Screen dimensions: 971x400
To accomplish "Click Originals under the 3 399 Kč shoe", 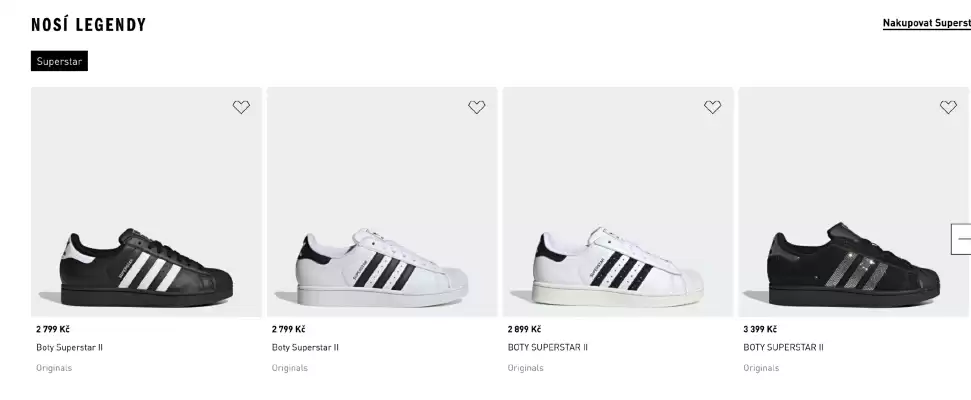I will [761, 368].
